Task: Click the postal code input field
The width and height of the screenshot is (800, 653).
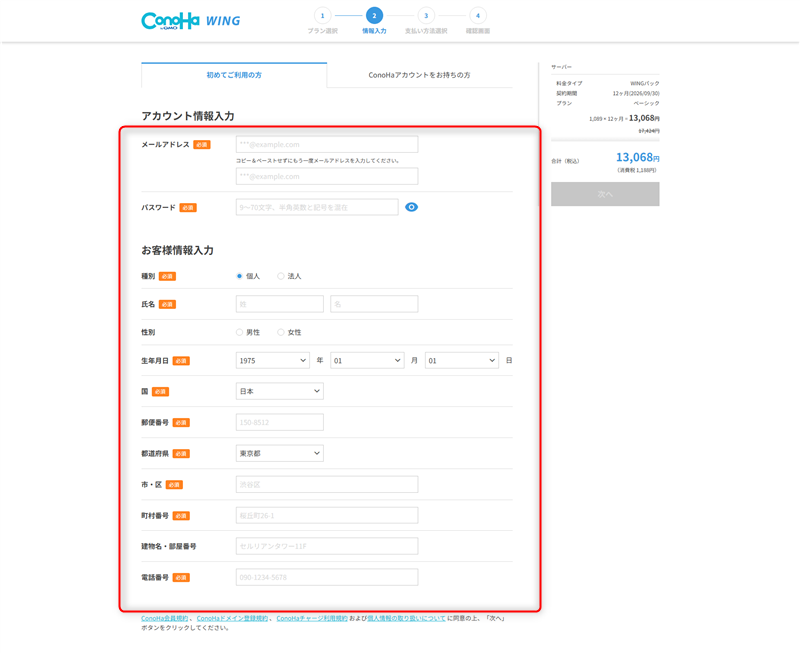Action: tap(279, 422)
